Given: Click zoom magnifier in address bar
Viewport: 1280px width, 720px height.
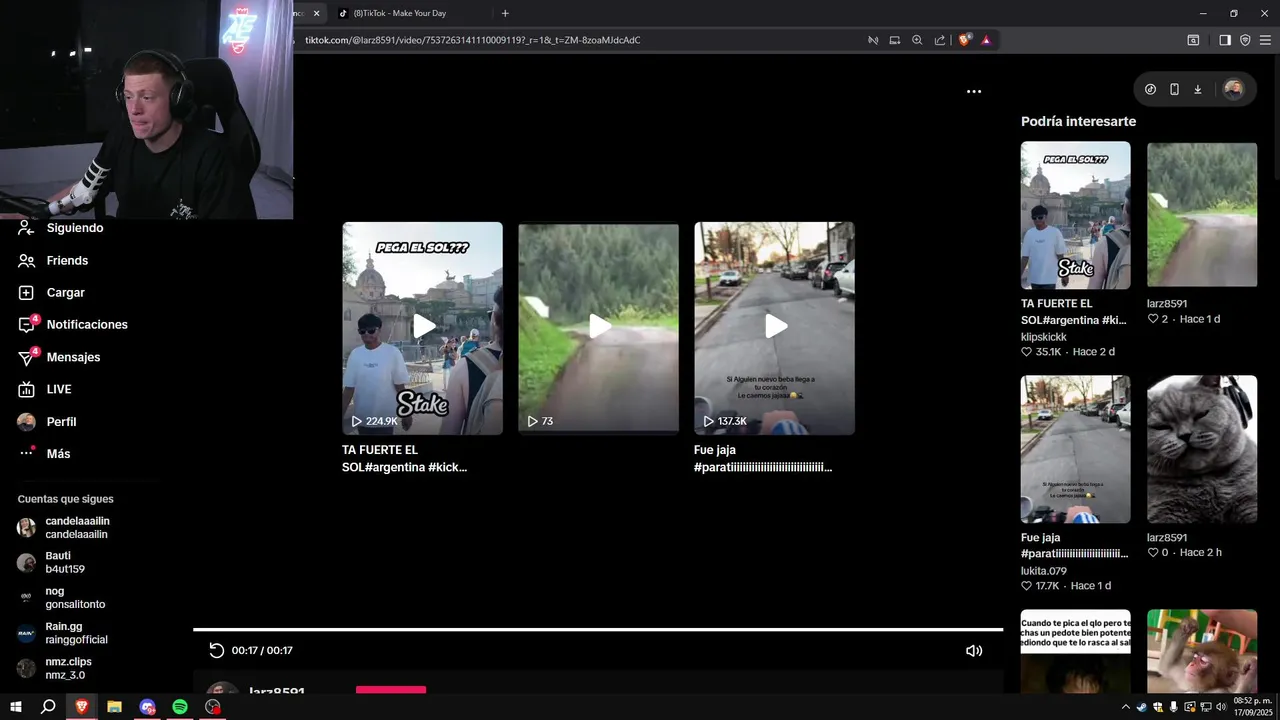Looking at the screenshot, I should 917,40.
